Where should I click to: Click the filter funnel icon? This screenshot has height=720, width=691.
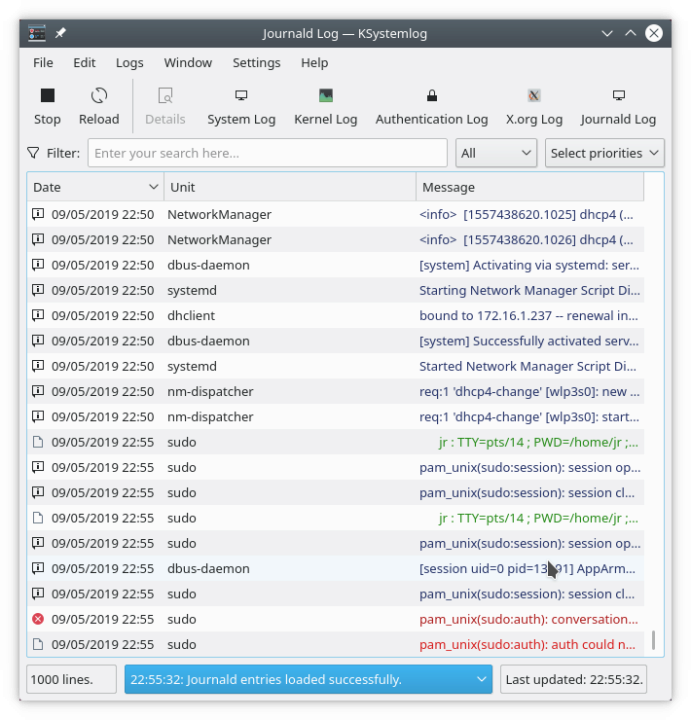34,153
